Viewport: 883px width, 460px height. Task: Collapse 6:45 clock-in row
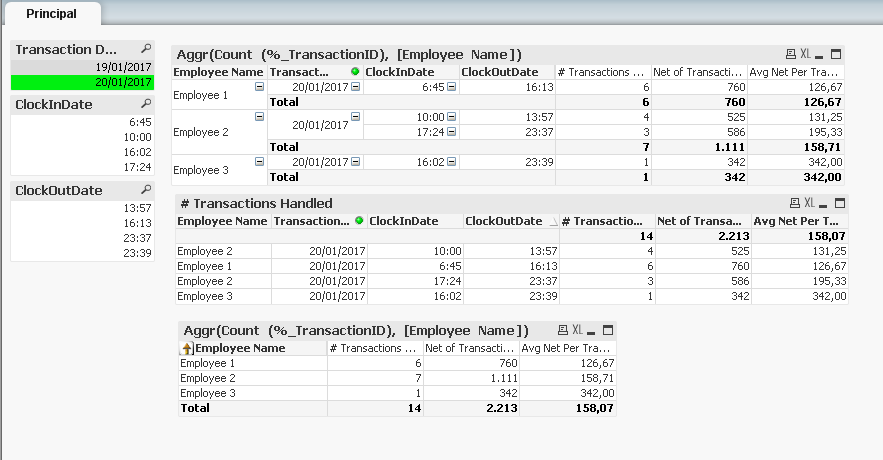point(451,87)
